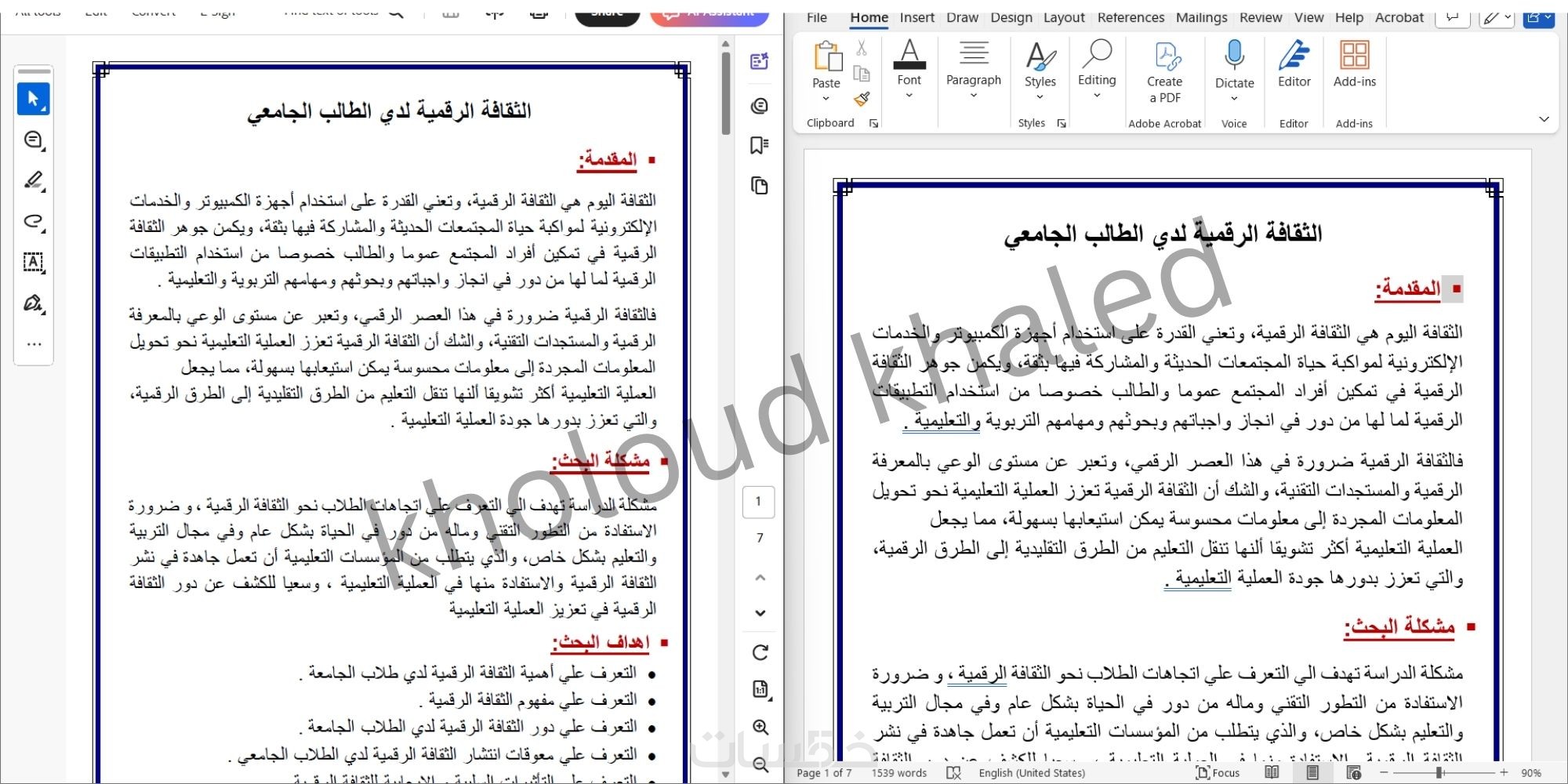1568x784 pixels.
Task: Open the AI summary panel icon in Acrobat
Action: click(759, 61)
